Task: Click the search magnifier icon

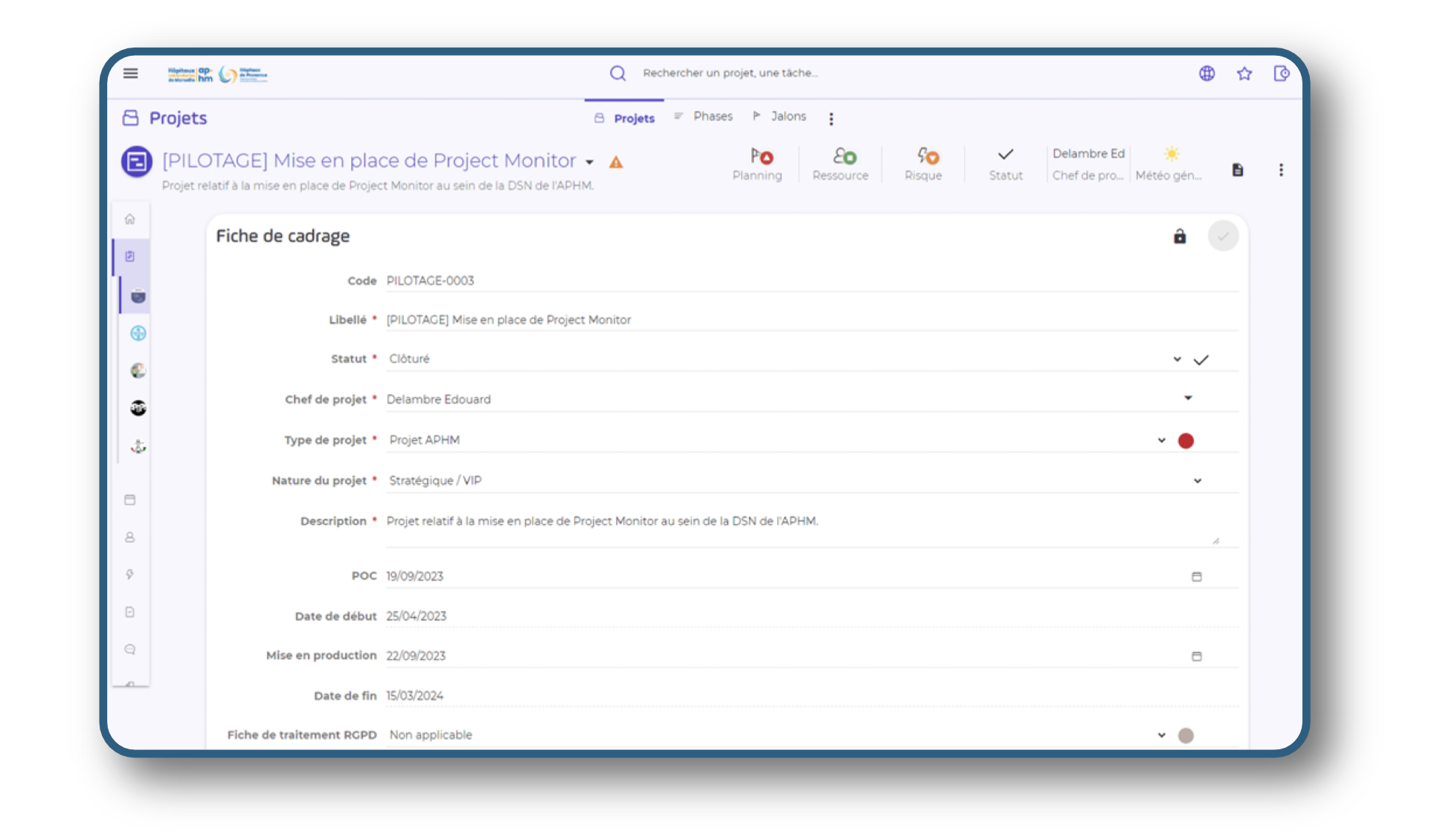Action: click(617, 73)
